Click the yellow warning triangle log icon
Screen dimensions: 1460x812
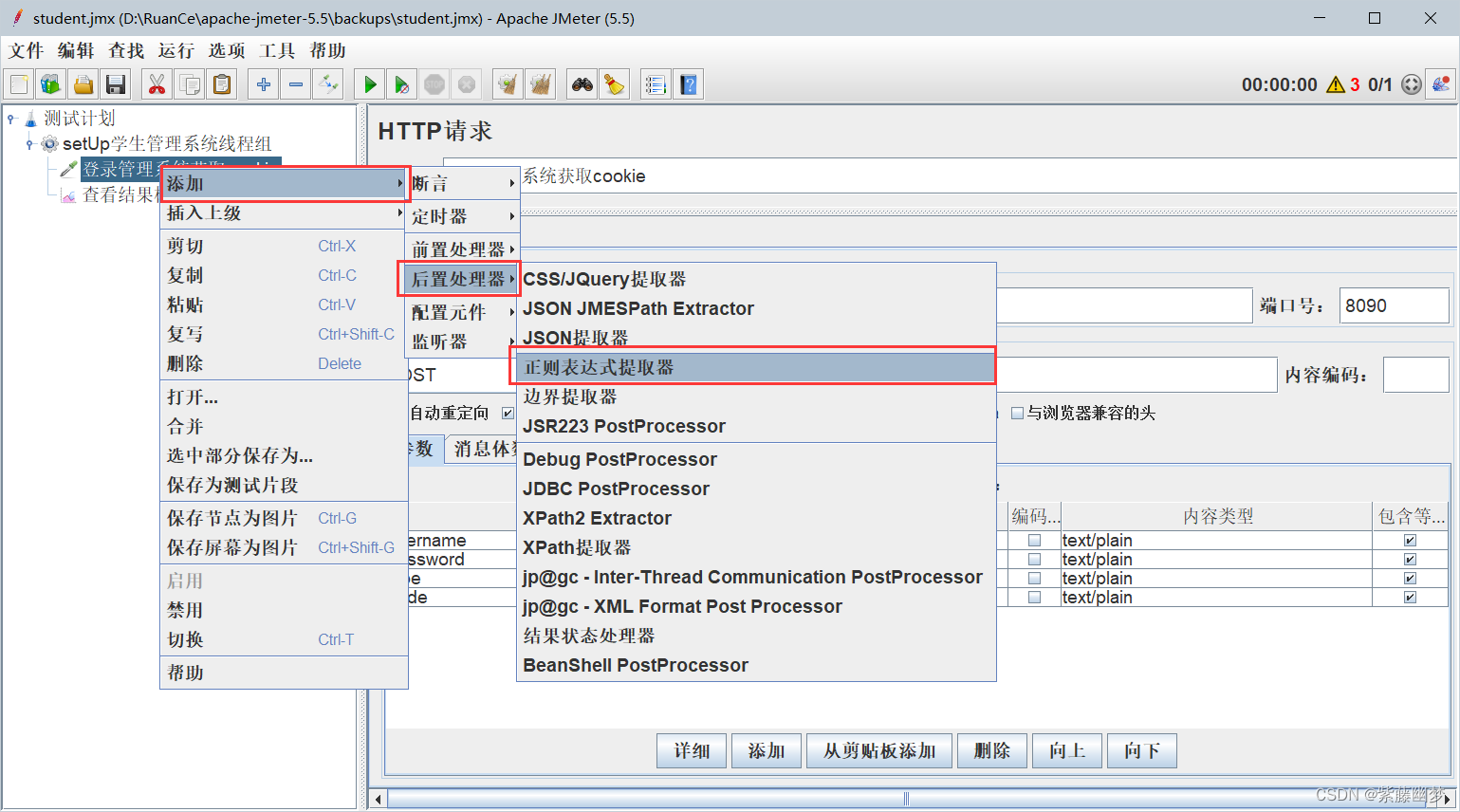tap(1336, 84)
